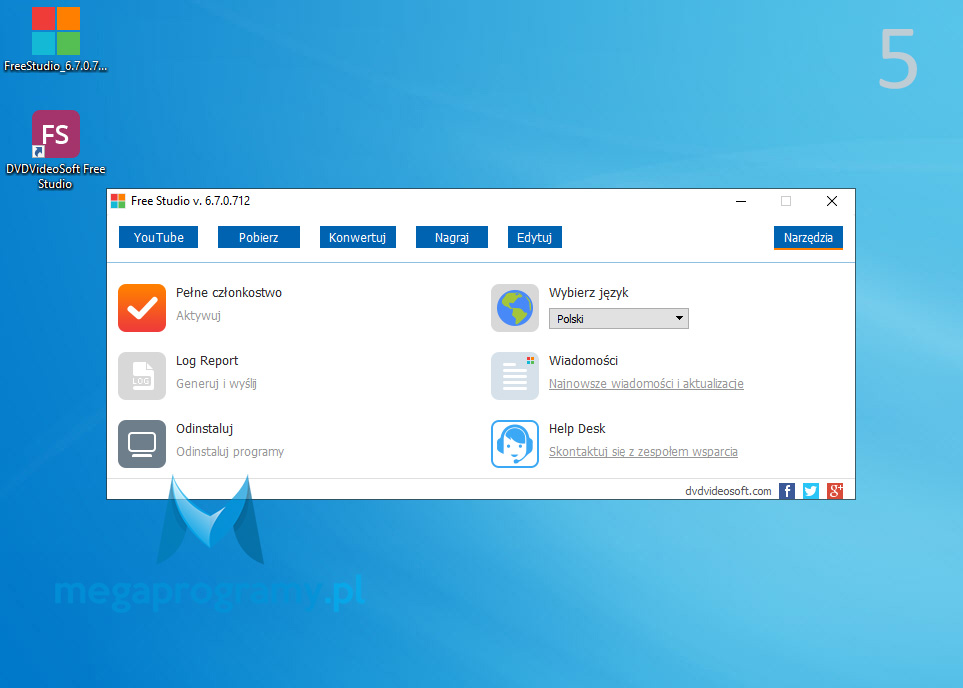The width and height of the screenshot is (963, 688).
Task: Click Free Studio logo in title bar
Action: [118, 201]
